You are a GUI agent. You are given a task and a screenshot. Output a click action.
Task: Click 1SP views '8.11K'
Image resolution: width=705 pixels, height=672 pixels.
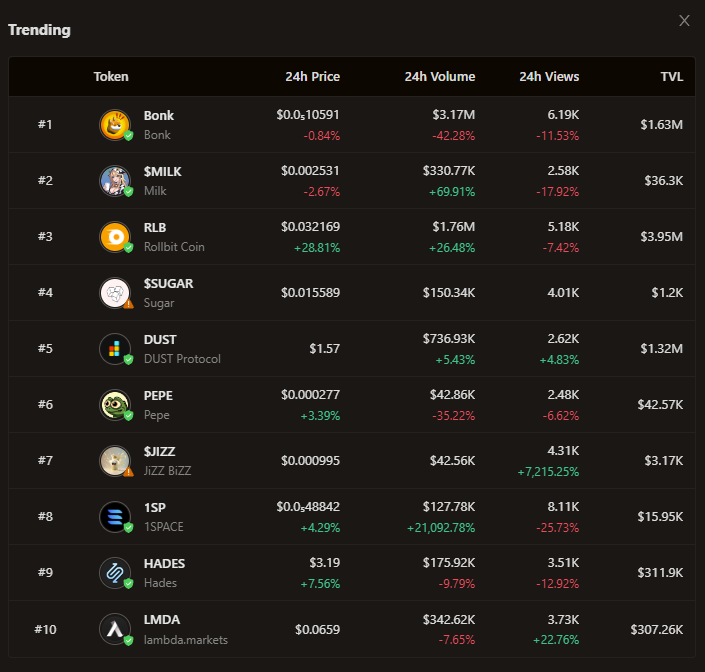coord(563,507)
